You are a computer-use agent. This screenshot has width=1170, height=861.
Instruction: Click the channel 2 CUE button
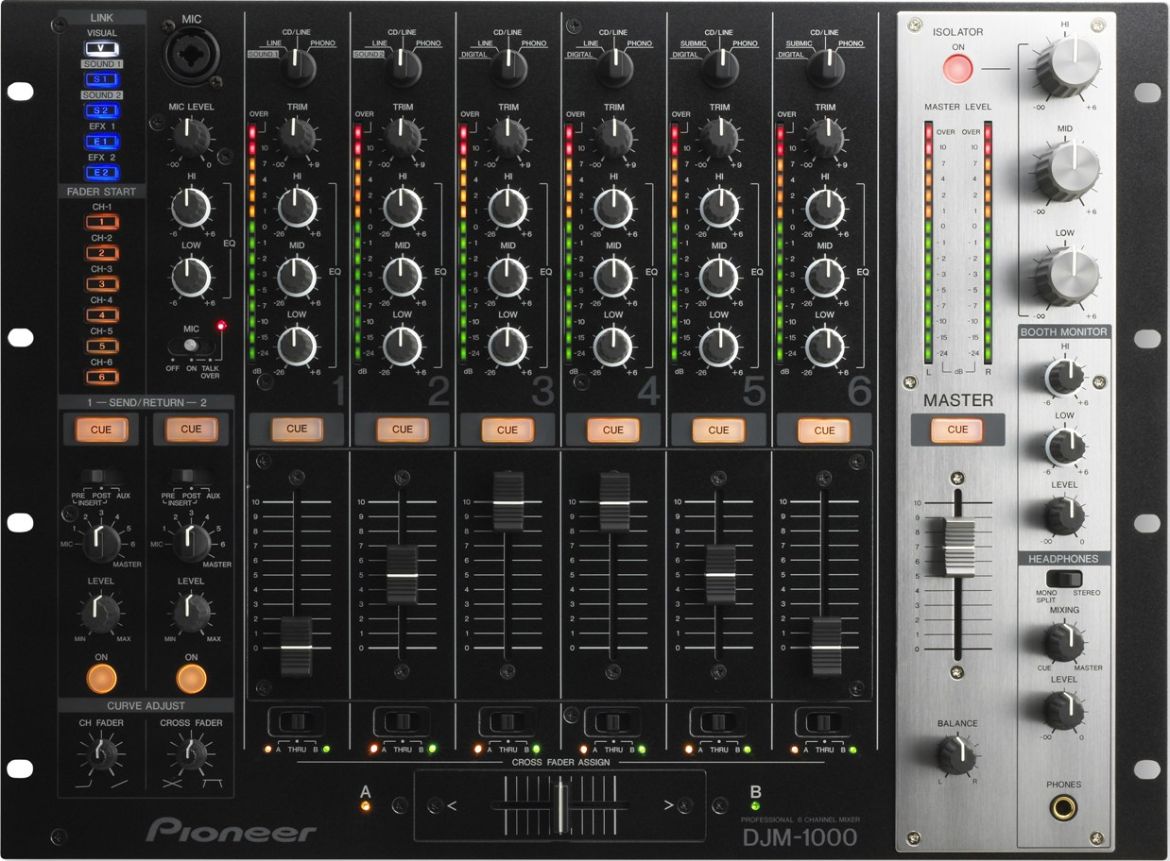point(401,430)
